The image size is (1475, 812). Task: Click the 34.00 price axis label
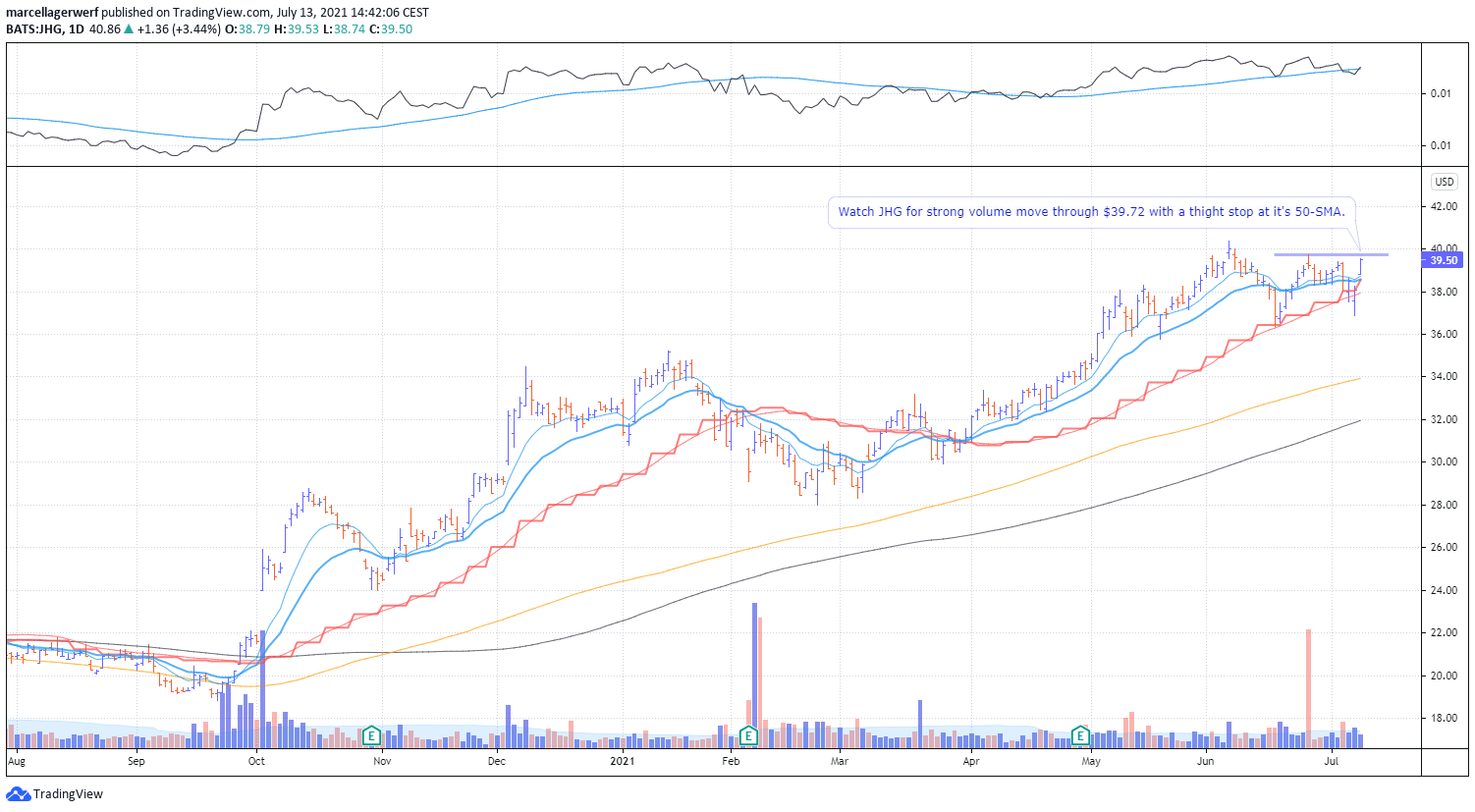[x=1444, y=376]
